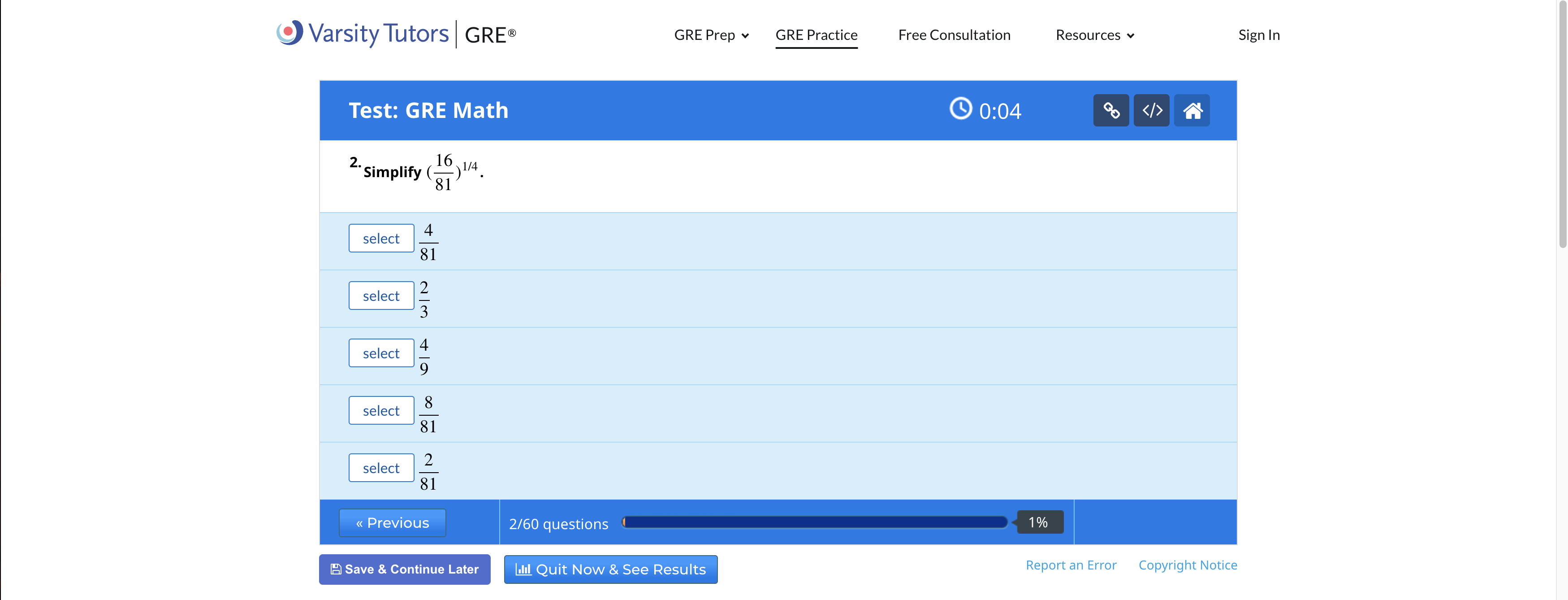Click the question progress bar
This screenshot has height=600, width=1568.
point(814,522)
